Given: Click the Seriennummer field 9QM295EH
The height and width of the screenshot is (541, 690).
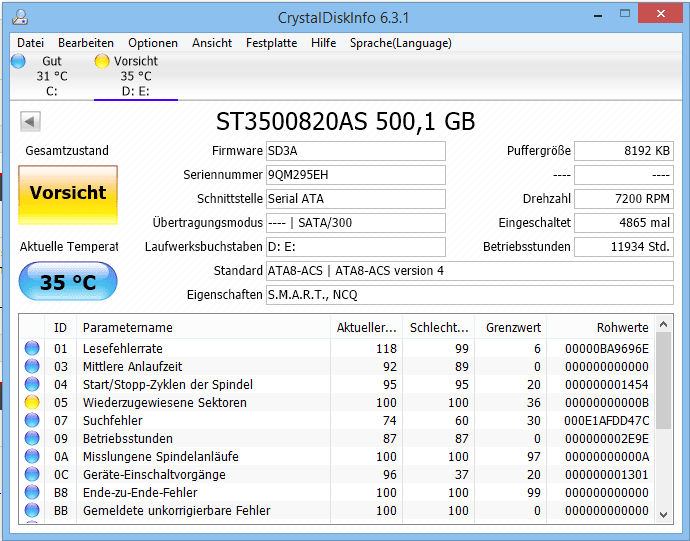Looking at the screenshot, I should click(x=356, y=175).
